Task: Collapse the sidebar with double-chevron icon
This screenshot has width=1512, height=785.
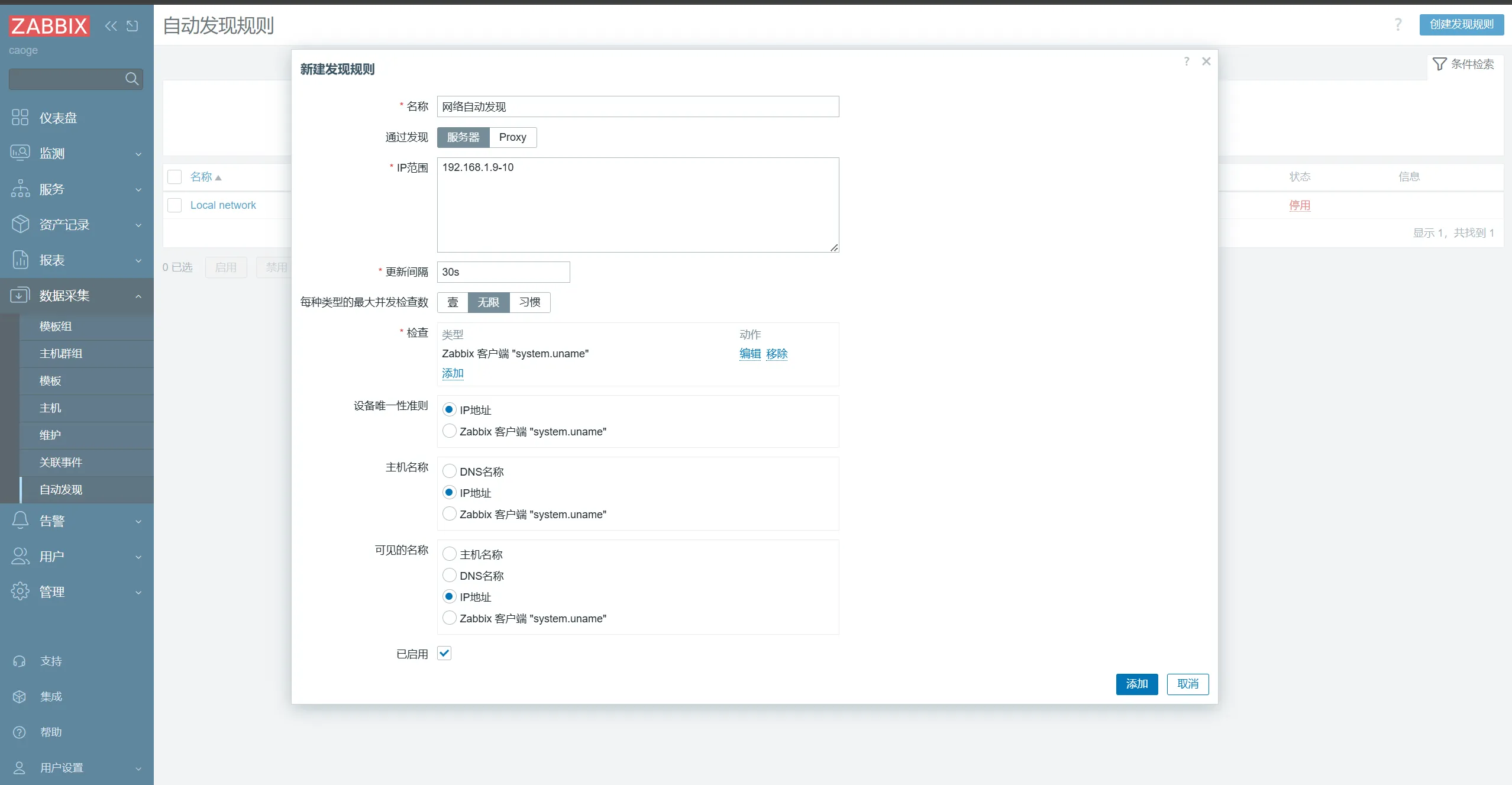Action: pyautogui.click(x=111, y=26)
